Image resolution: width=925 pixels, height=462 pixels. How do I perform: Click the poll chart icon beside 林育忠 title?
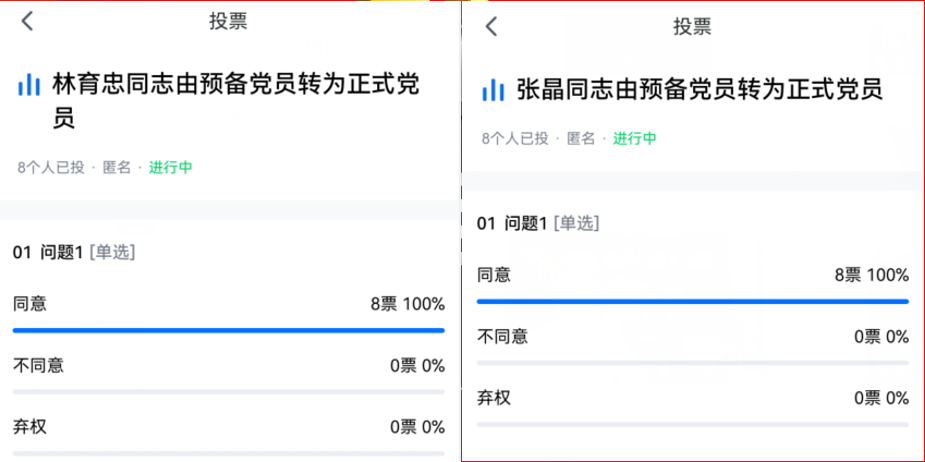29,86
